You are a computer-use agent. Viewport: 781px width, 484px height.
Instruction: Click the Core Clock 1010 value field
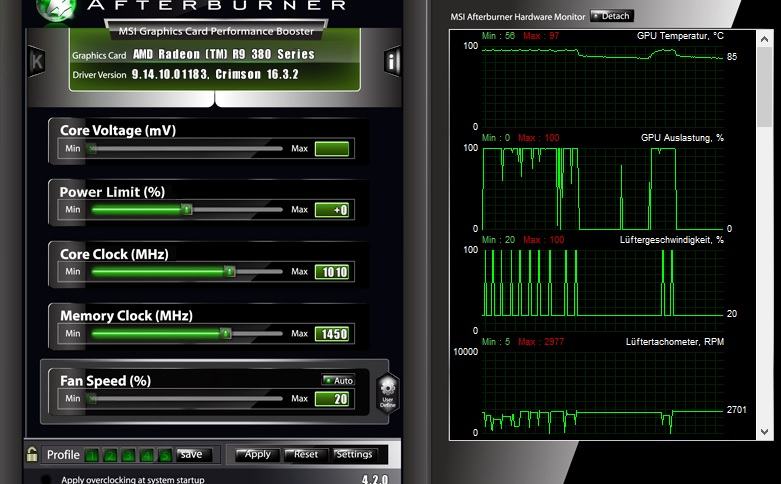coord(332,272)
